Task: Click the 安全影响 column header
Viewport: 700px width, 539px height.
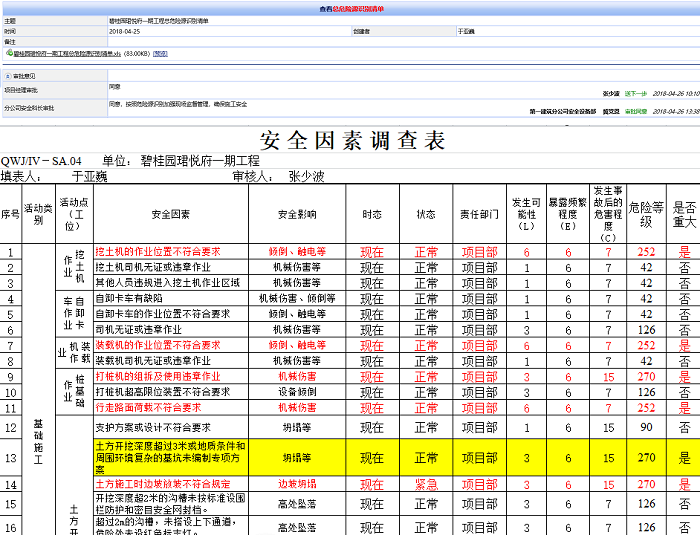Action: 297,214
